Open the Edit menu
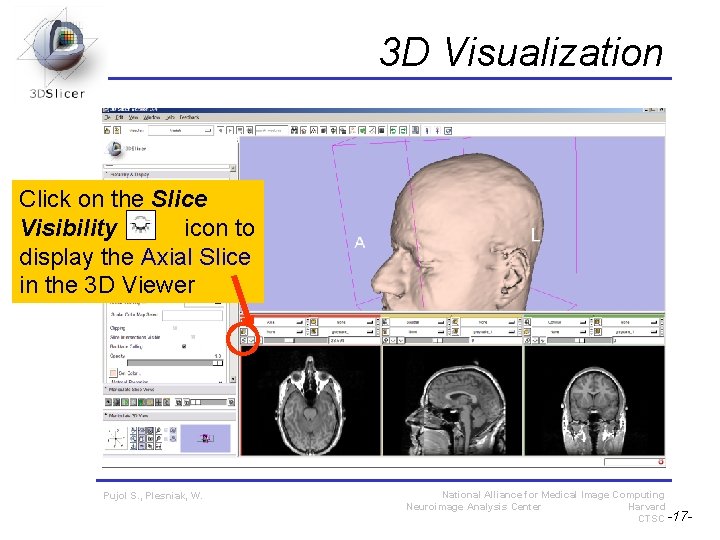Screen dimensions: 720x540 click(119, 117)
